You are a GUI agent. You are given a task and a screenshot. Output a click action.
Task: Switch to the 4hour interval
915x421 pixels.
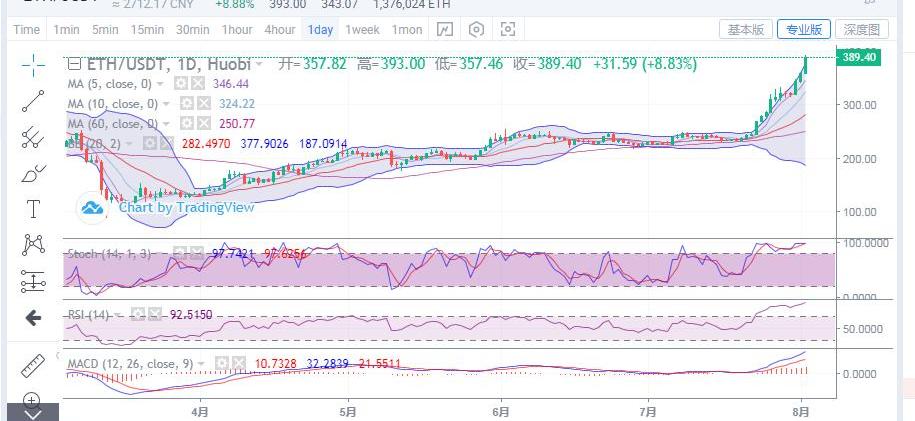coord(280,29)
